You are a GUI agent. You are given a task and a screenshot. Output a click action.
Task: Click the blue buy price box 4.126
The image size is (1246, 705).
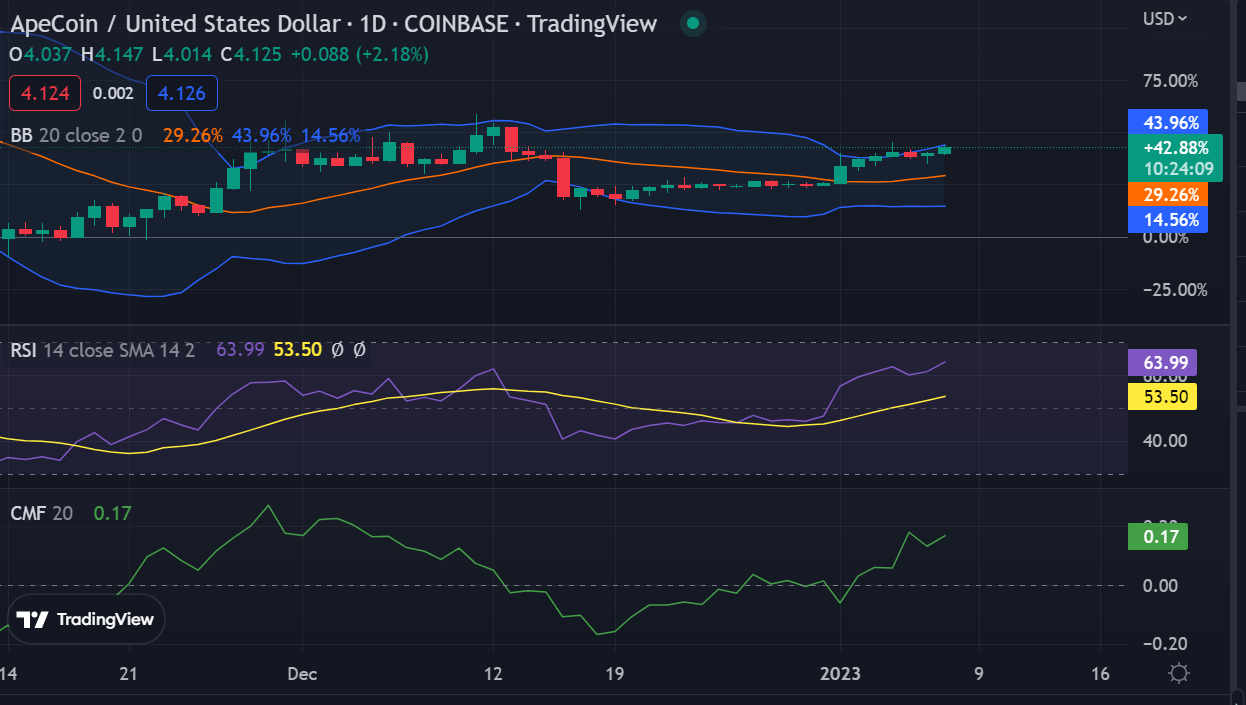tap(182, 94)
